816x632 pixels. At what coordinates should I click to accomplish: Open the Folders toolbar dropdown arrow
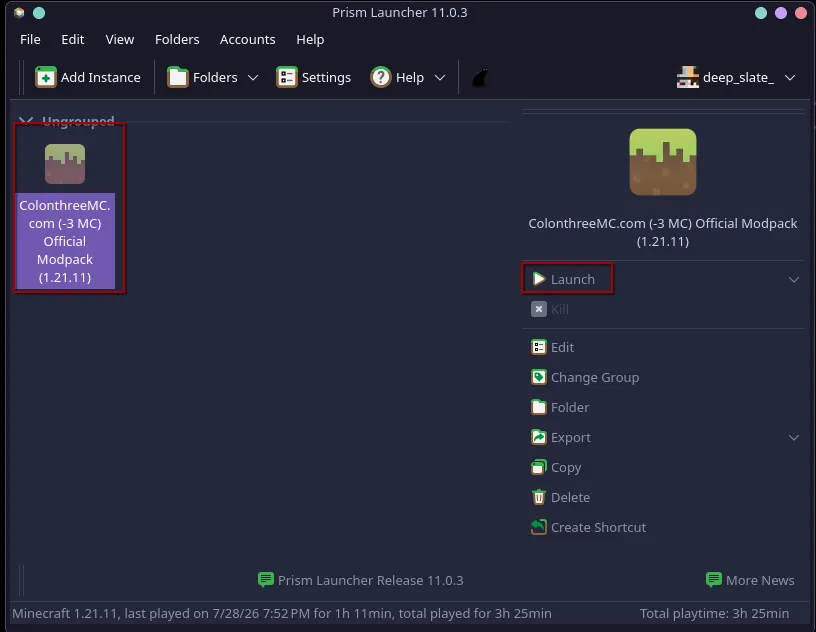pos(253,78)
